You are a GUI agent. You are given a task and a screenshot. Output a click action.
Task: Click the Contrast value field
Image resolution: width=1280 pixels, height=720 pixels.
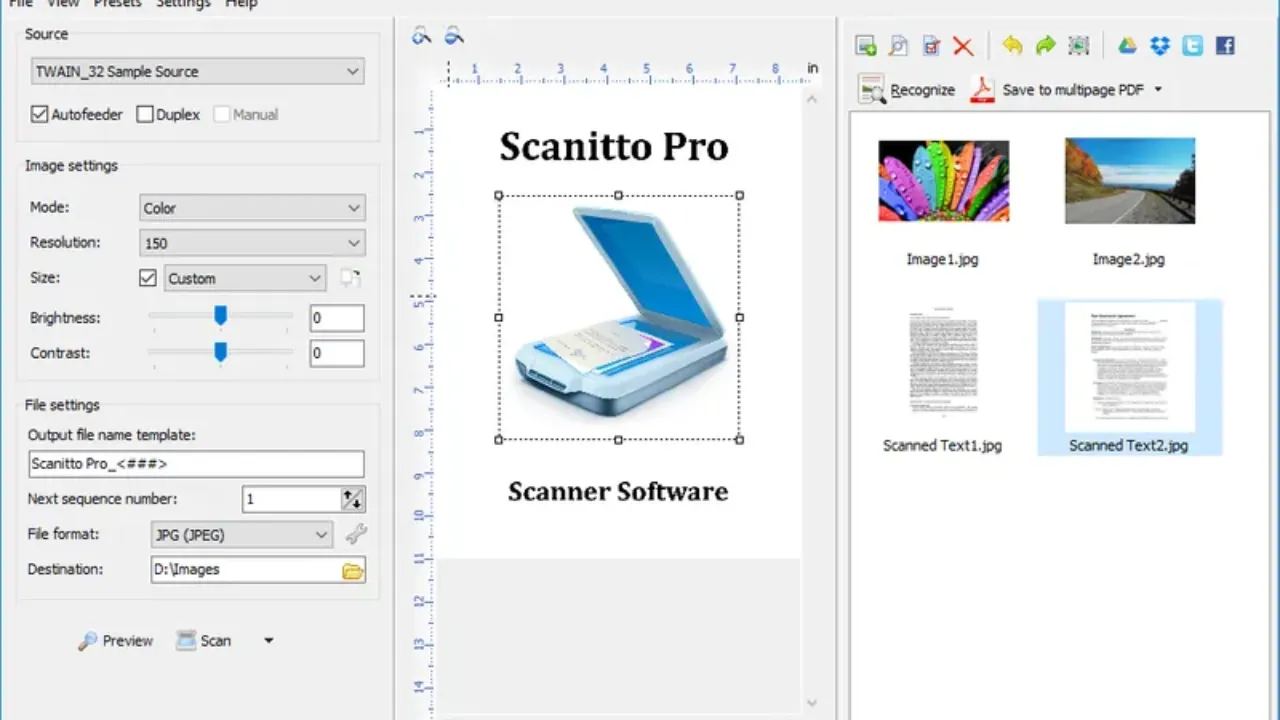click(x=337, y=353)
